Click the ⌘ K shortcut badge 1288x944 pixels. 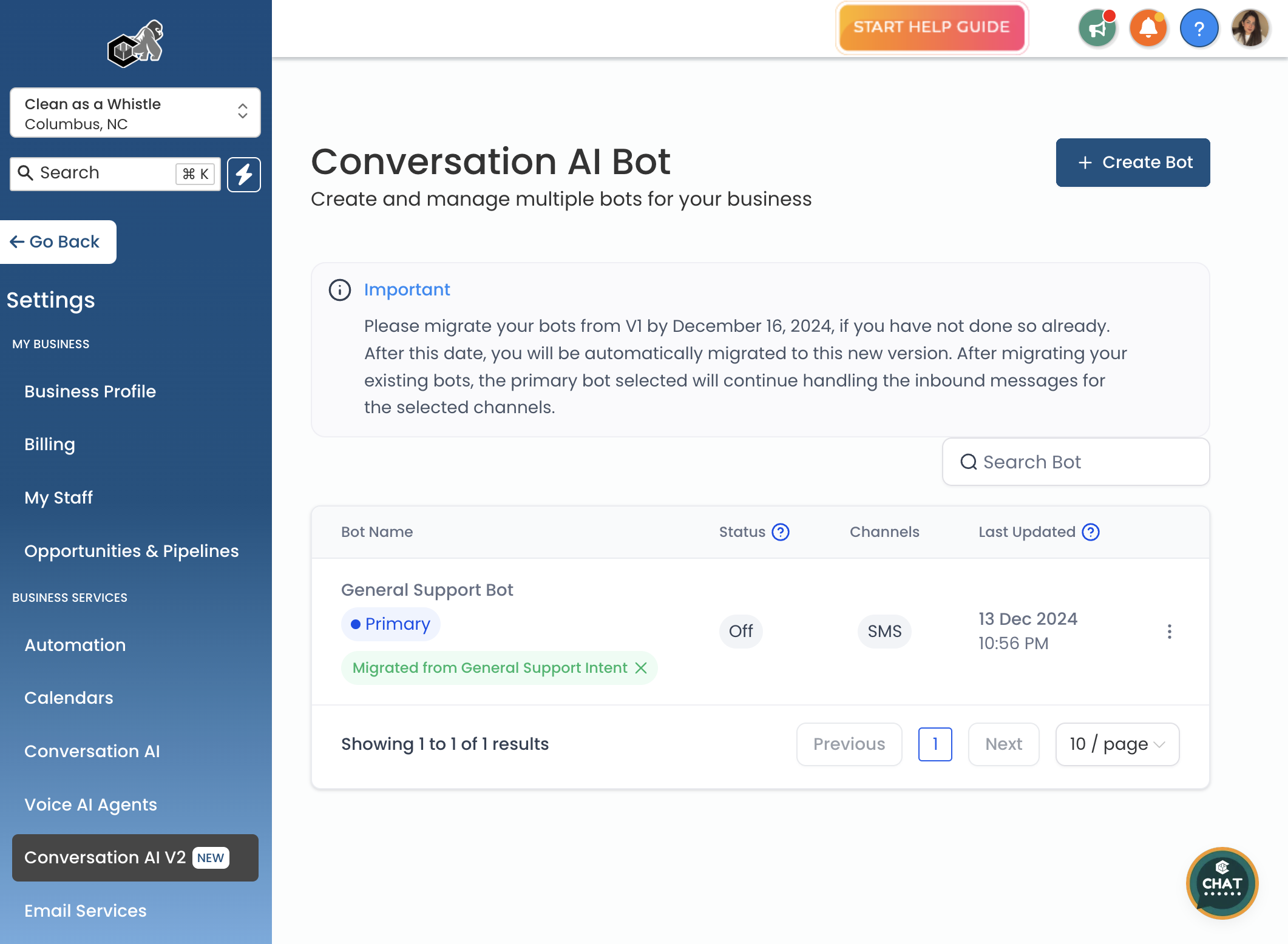(195, 174)
